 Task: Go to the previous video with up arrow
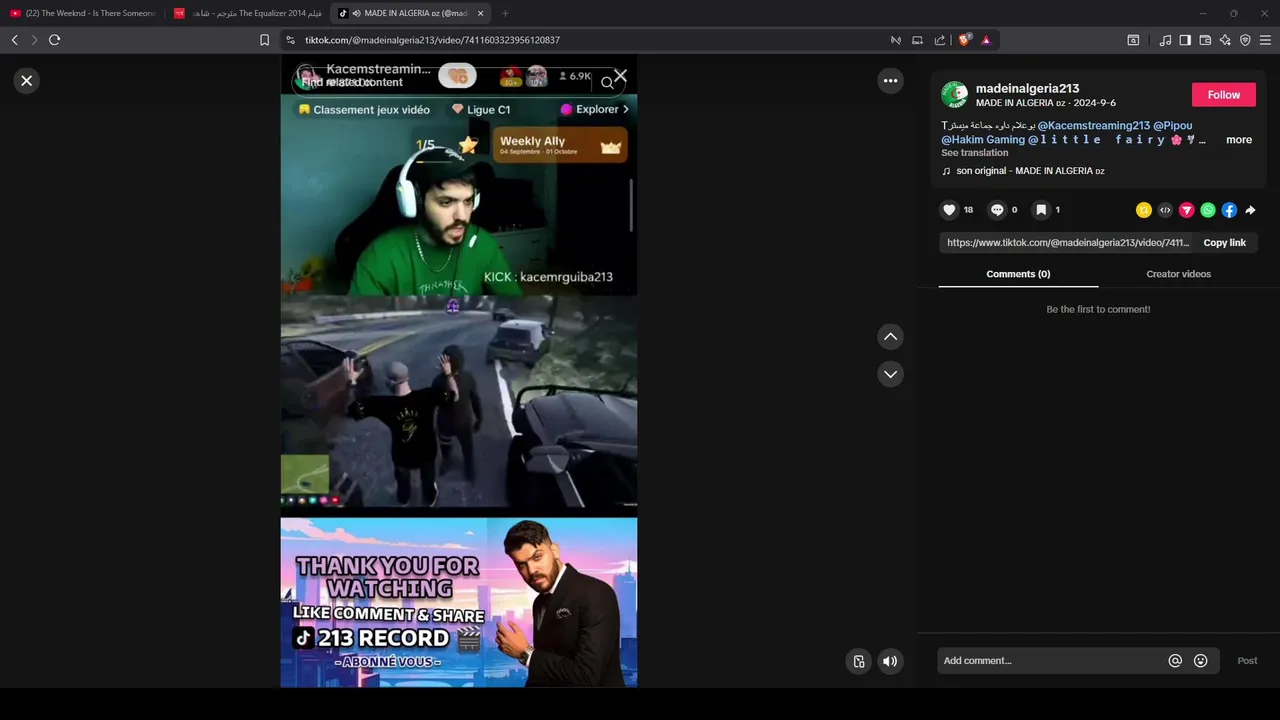click(x=890, y=337)
